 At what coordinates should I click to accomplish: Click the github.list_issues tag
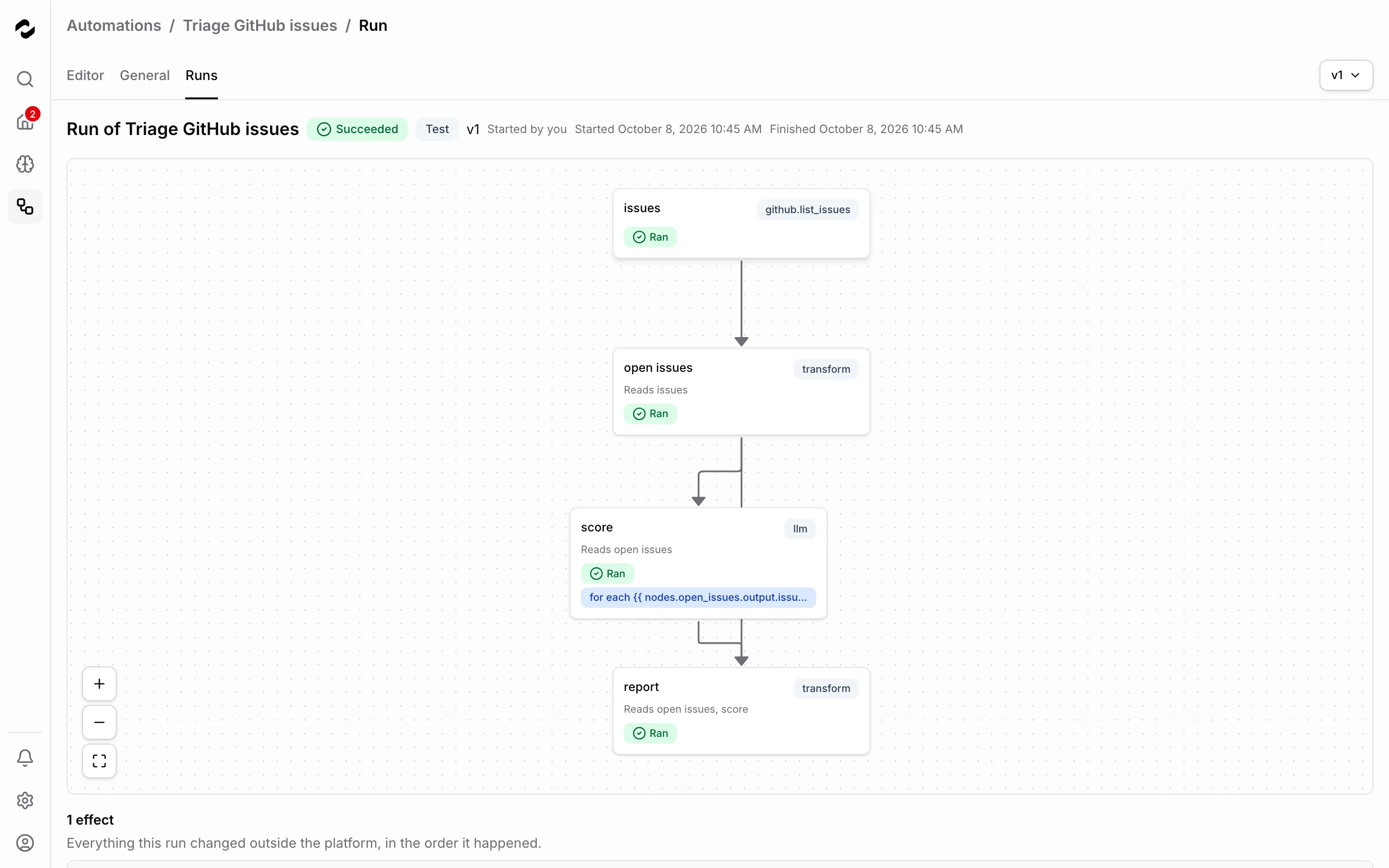click(807, 210)
